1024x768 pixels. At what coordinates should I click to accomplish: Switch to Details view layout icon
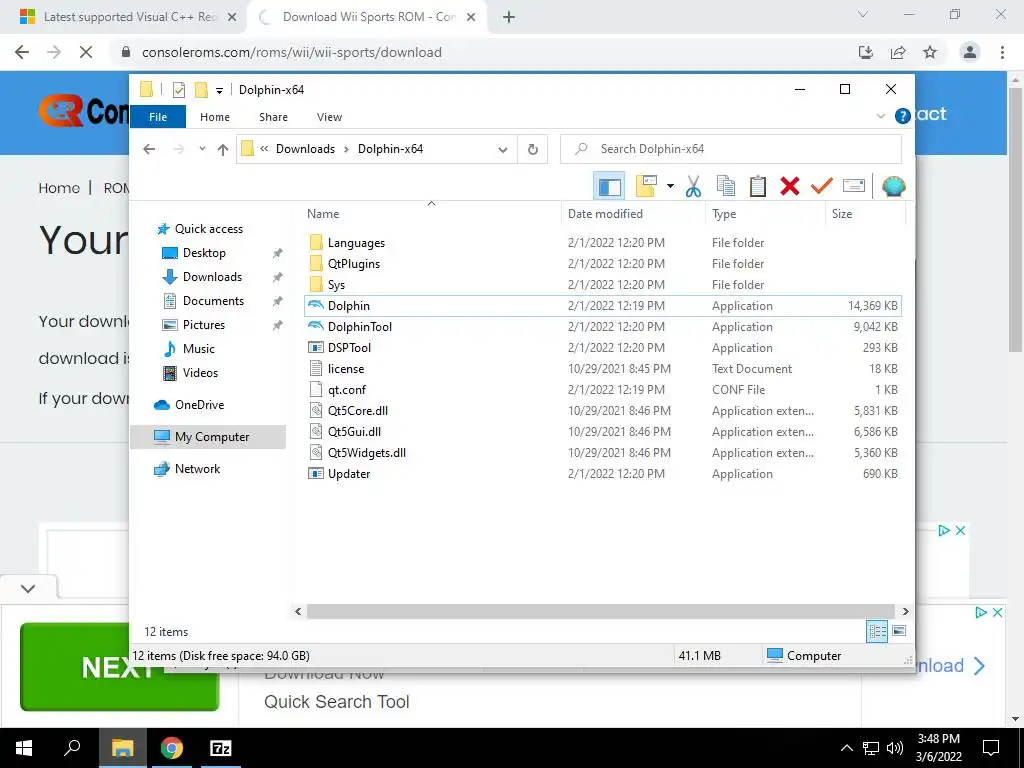tap(877, 631)
